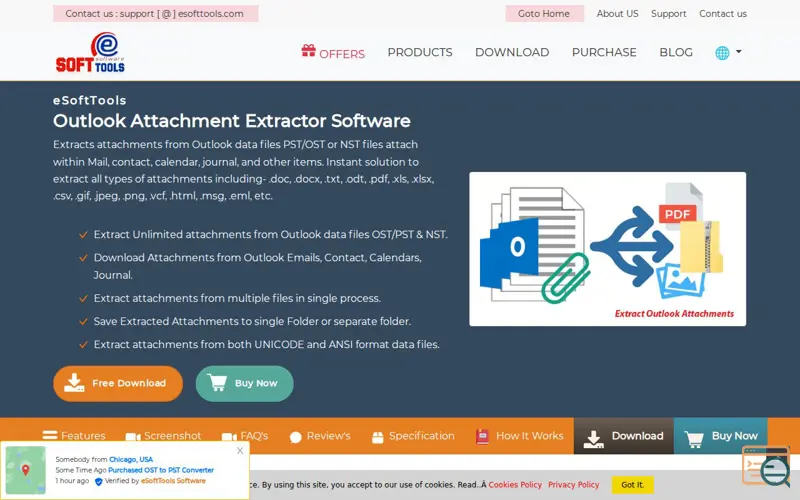The height and width of the screenshot is (500, 800).
Task: Click 'Extract attachments from multiple files in single process.'
Action: click(237, 298)
